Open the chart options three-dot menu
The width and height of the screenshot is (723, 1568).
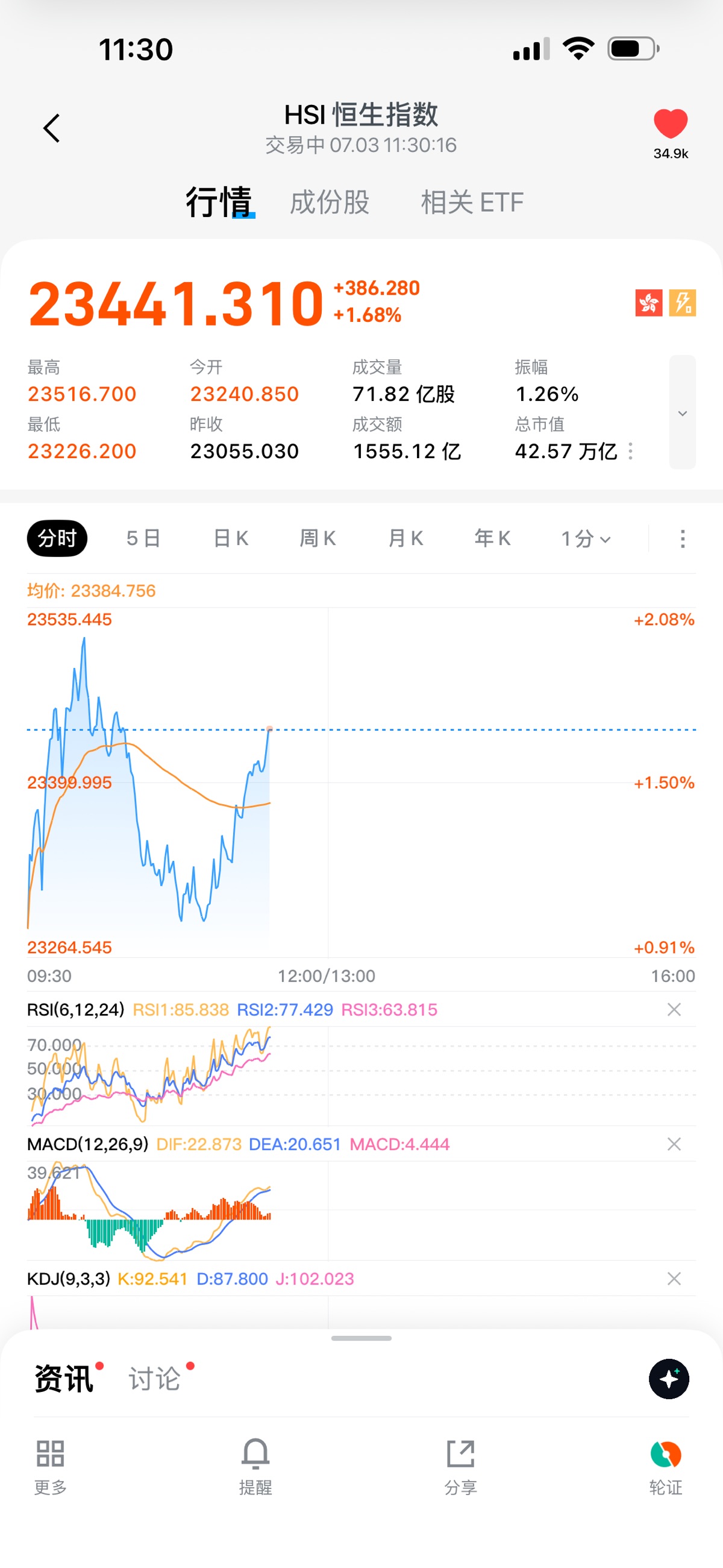[682, 539]
